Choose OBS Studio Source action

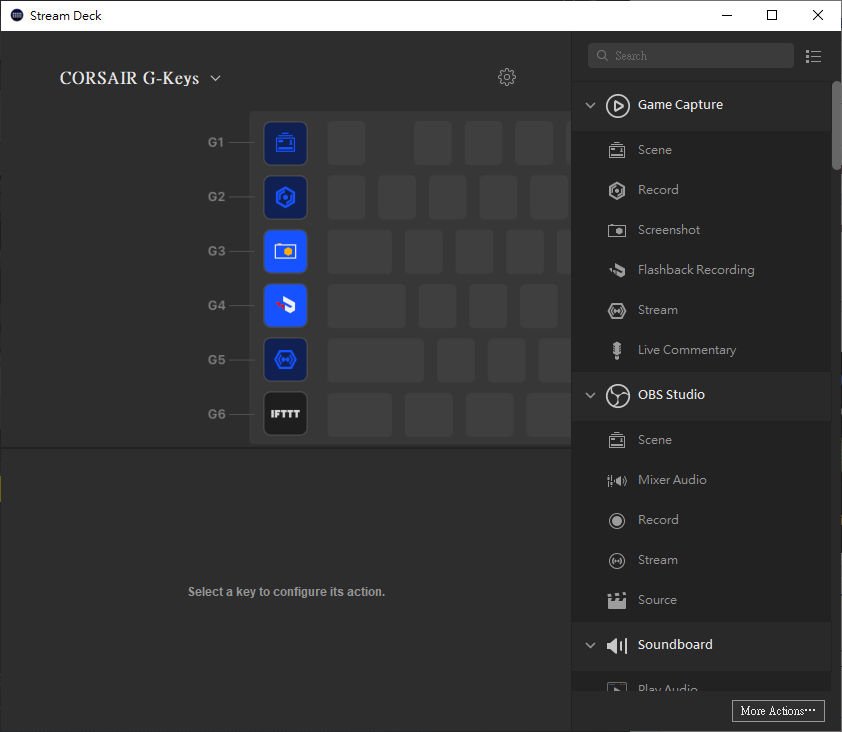(x=701, y=600)
